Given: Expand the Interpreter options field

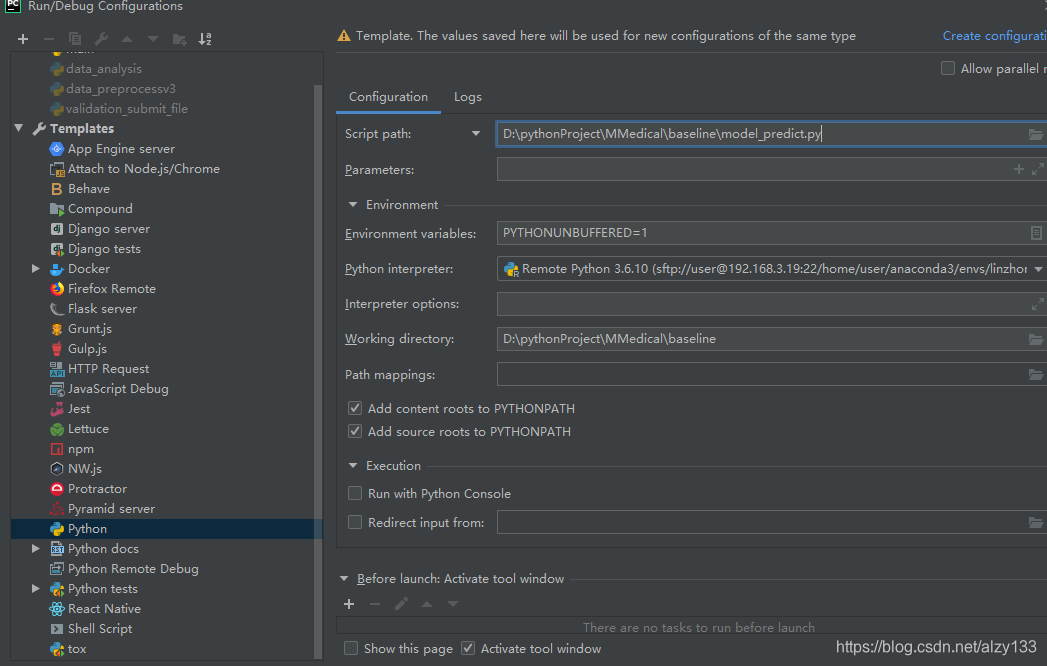Looking at the screenshot, I should pos(1037,304).
